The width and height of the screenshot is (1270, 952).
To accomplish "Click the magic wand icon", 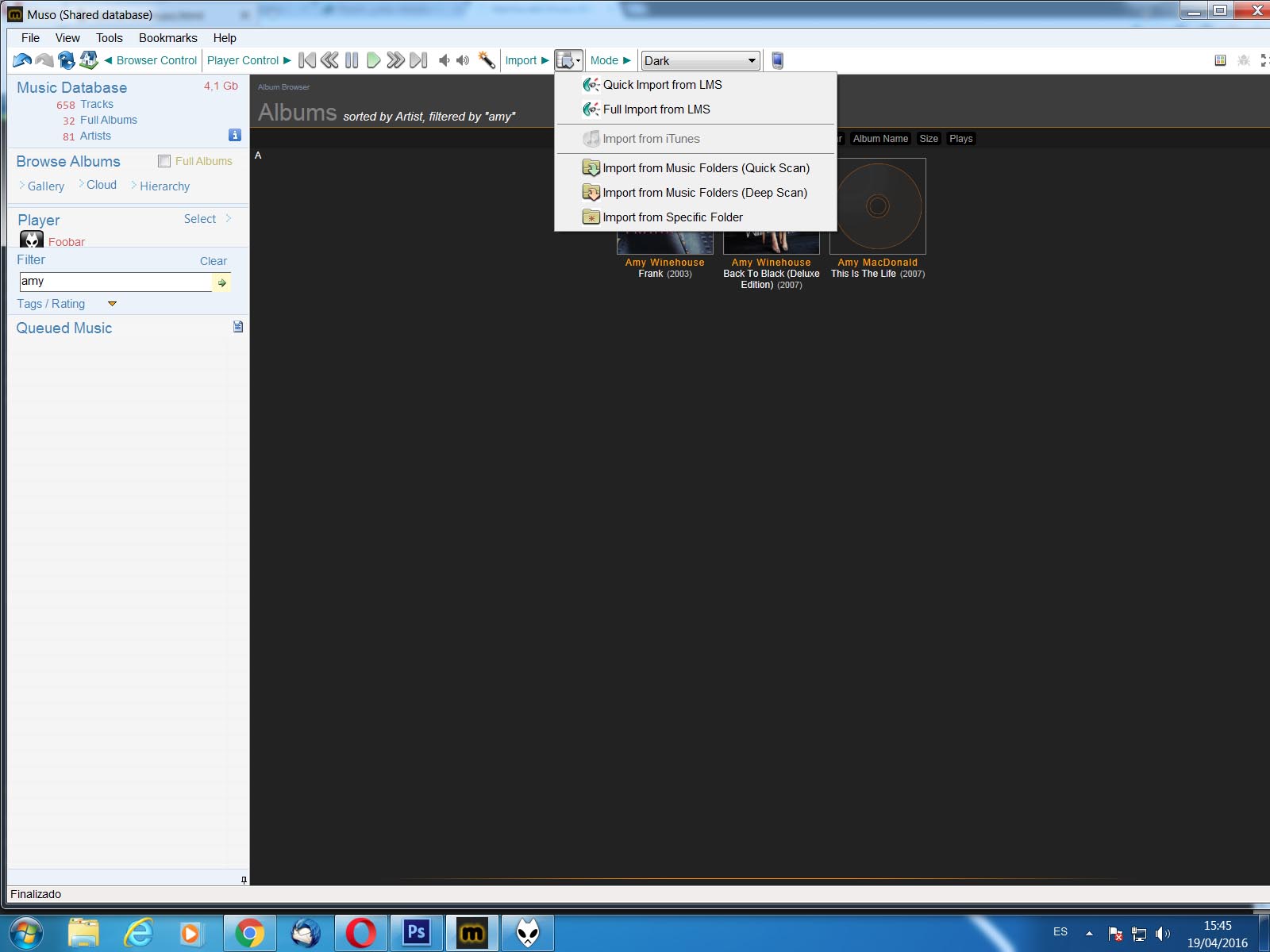I will [487, 60].
